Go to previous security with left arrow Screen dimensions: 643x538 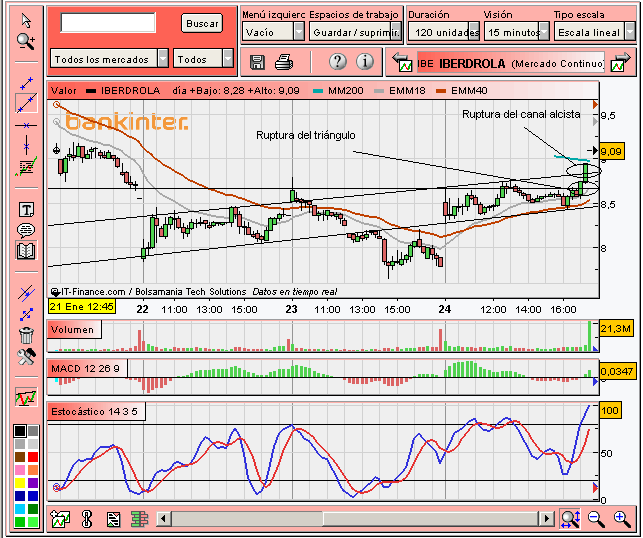(402, 62)
